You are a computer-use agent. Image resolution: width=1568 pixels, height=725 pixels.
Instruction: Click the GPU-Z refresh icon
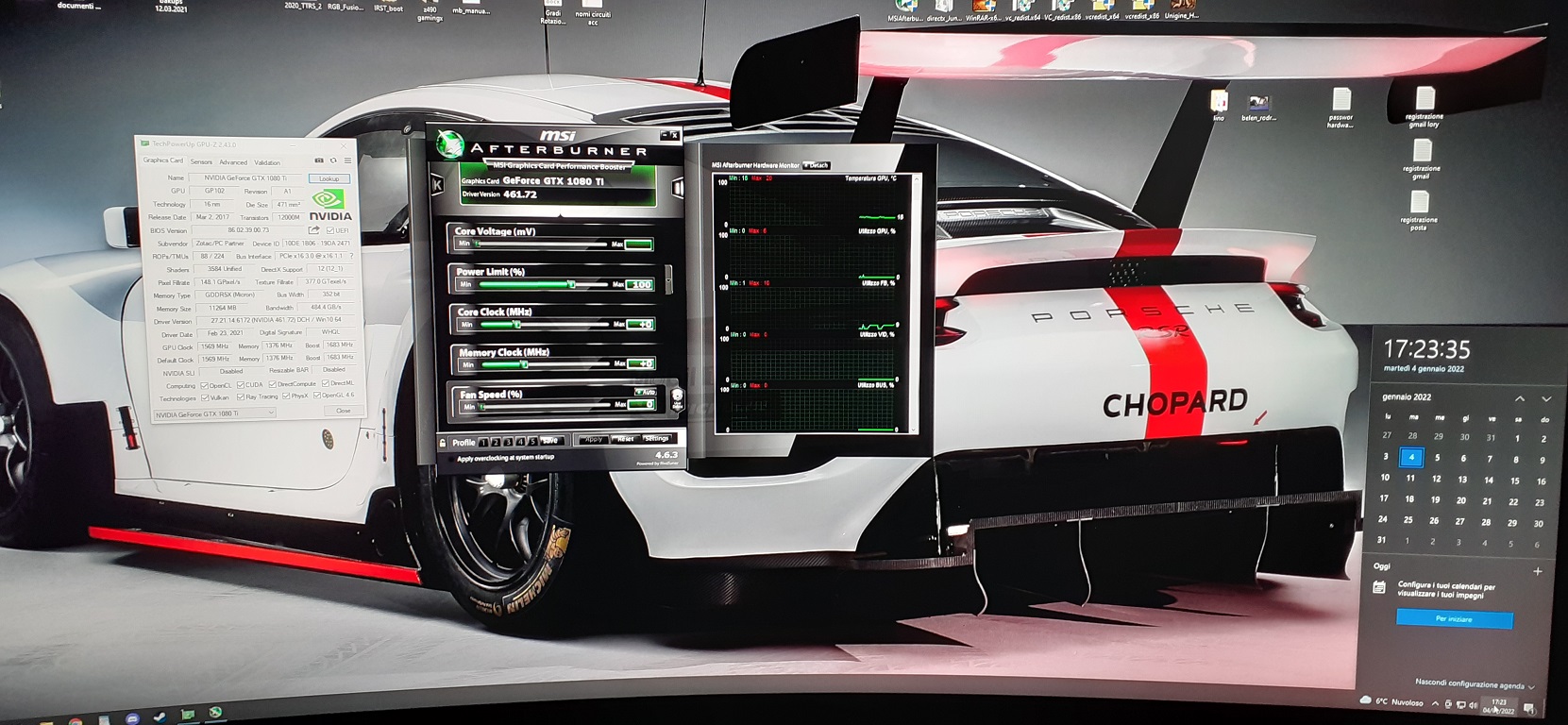pyautogui.click(x=333, y=160)
